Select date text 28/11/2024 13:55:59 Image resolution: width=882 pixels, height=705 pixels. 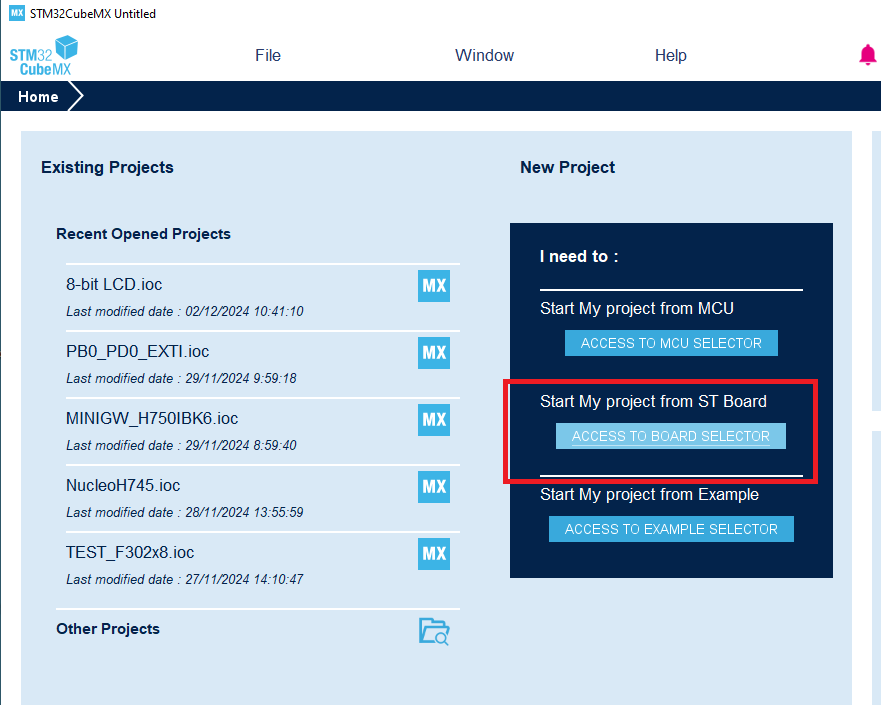coord(244,512)
